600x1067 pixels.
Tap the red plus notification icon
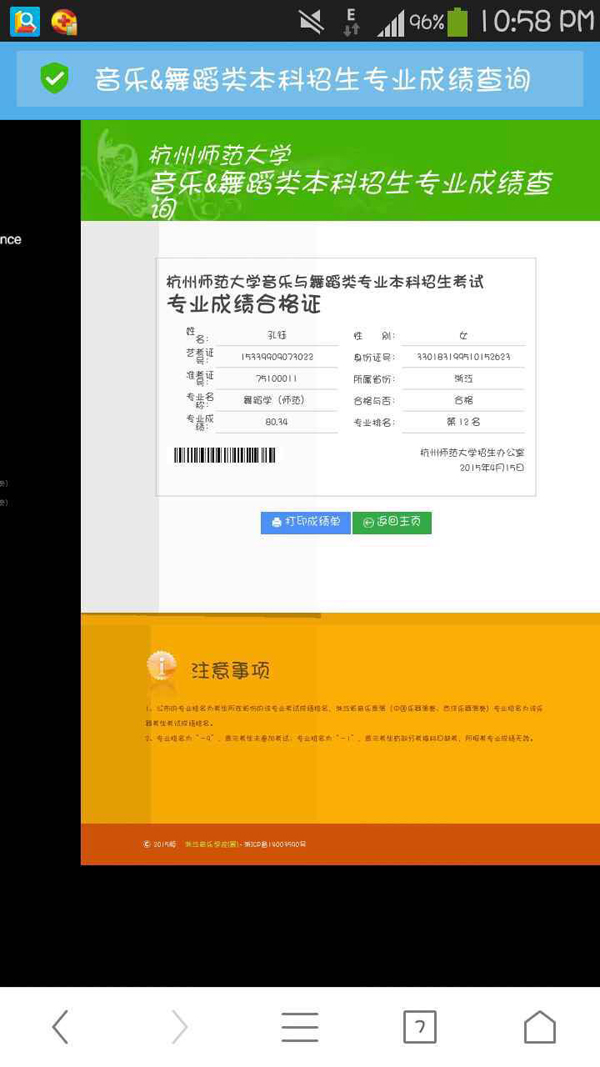(x=64, y=22)
